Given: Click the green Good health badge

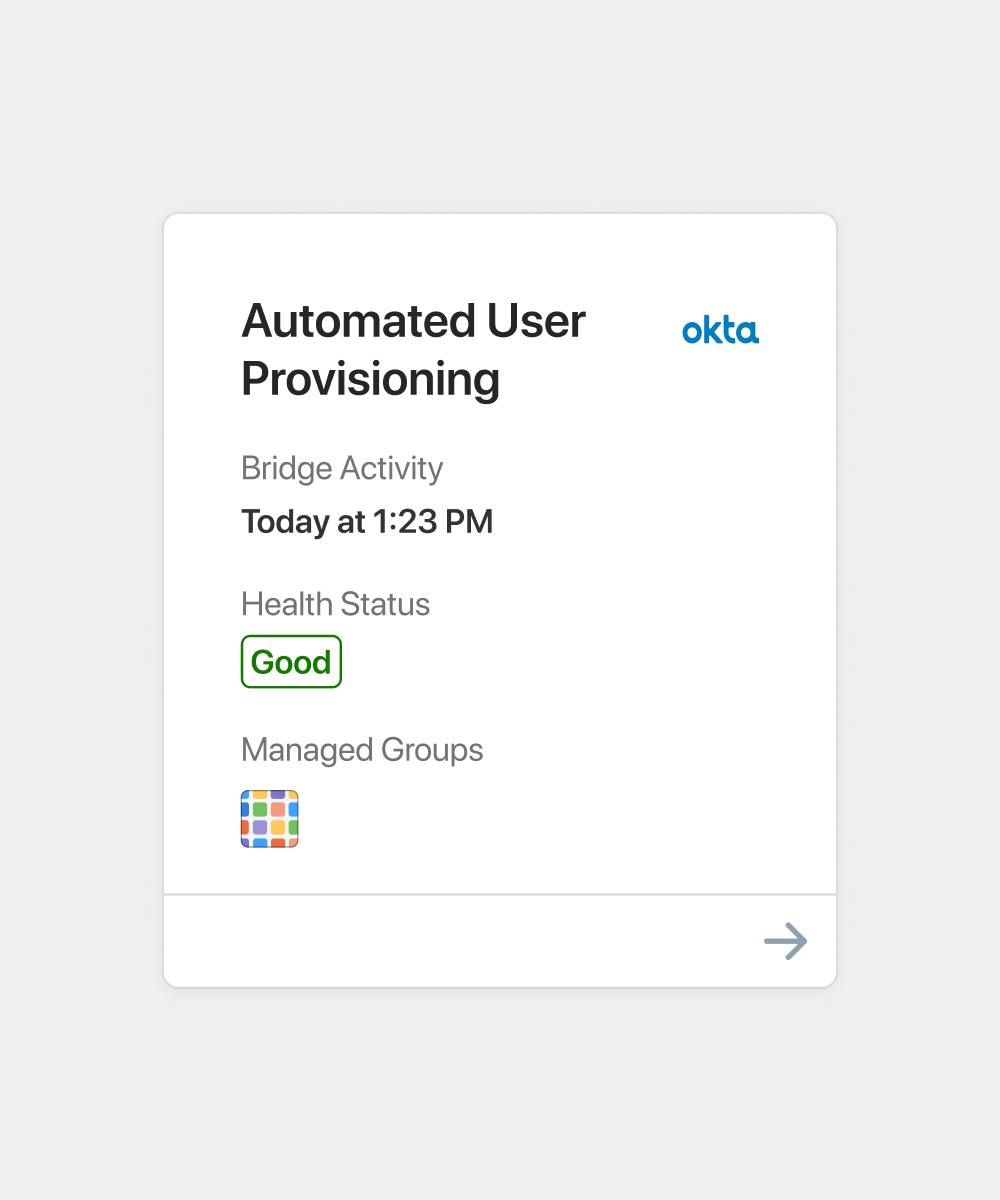Looking at the screenshot, I should (x=291, y=662).
